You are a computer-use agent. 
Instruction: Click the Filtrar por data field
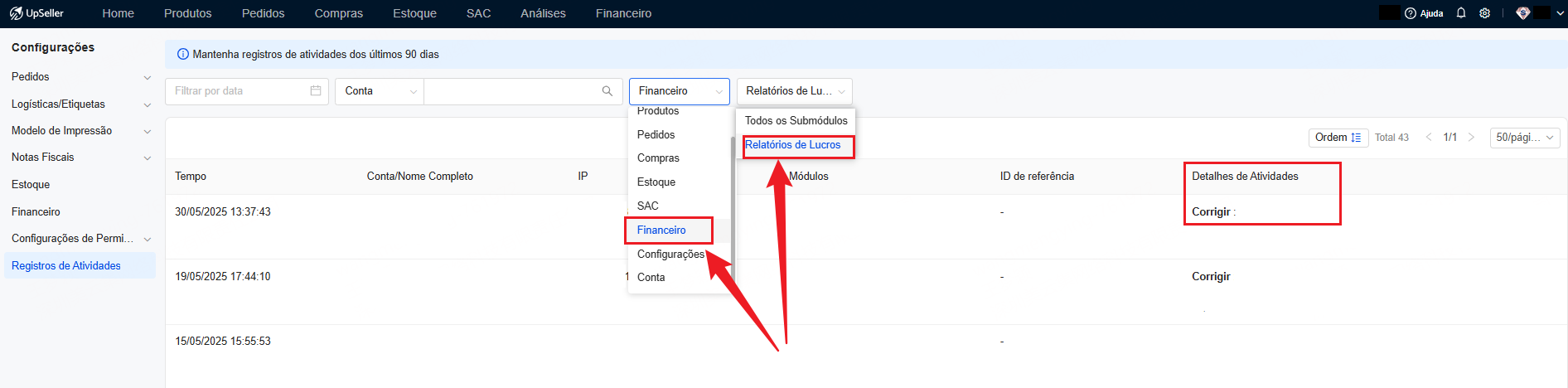[x=247, y=91]
